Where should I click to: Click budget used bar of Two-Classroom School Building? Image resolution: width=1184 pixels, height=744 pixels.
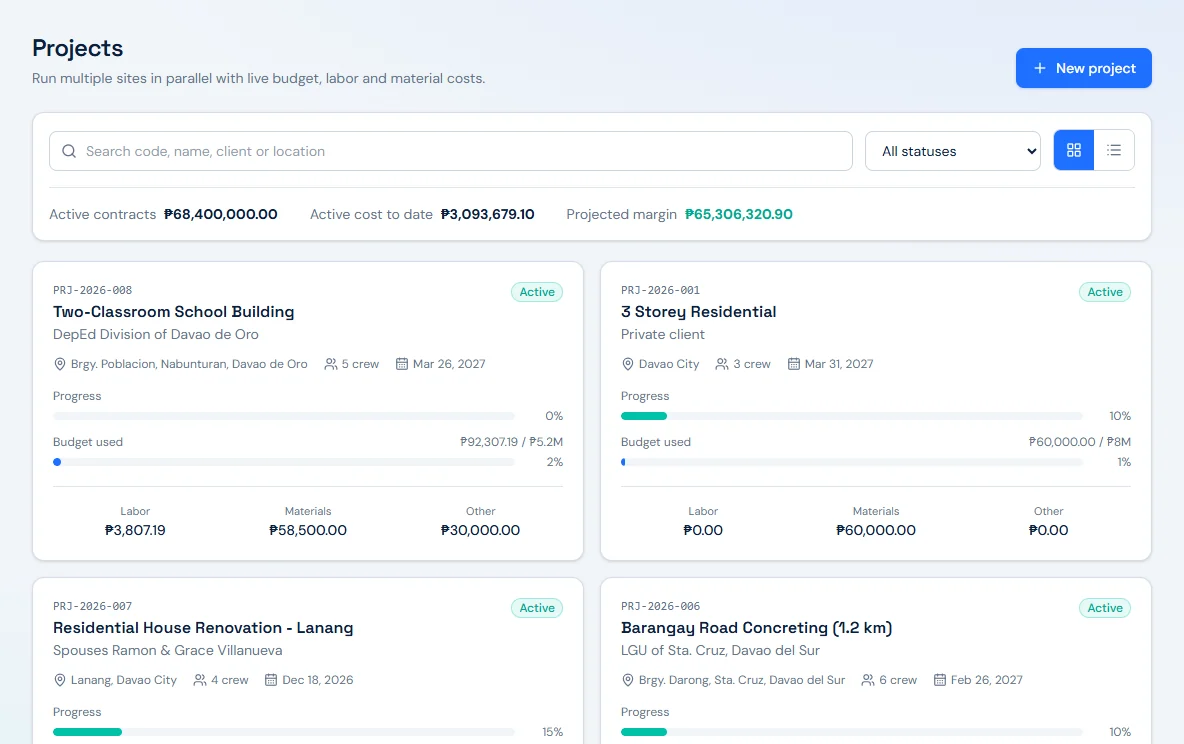(x=284, y=462)
